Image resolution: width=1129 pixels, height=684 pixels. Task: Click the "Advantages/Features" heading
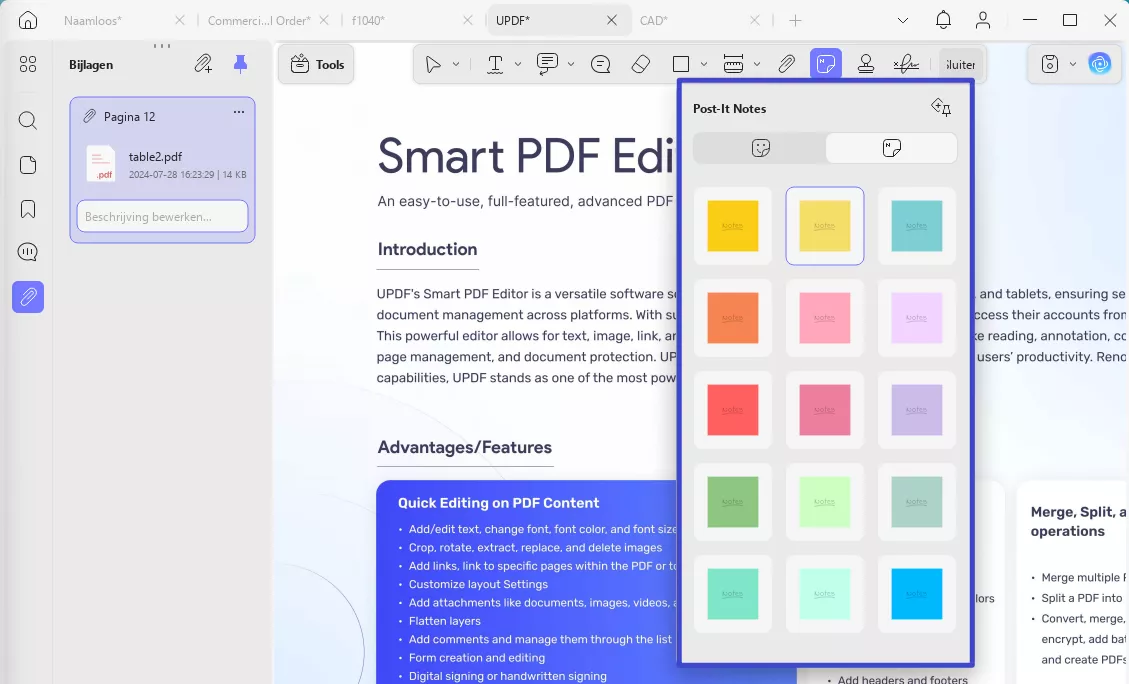[x=465, y=447]
